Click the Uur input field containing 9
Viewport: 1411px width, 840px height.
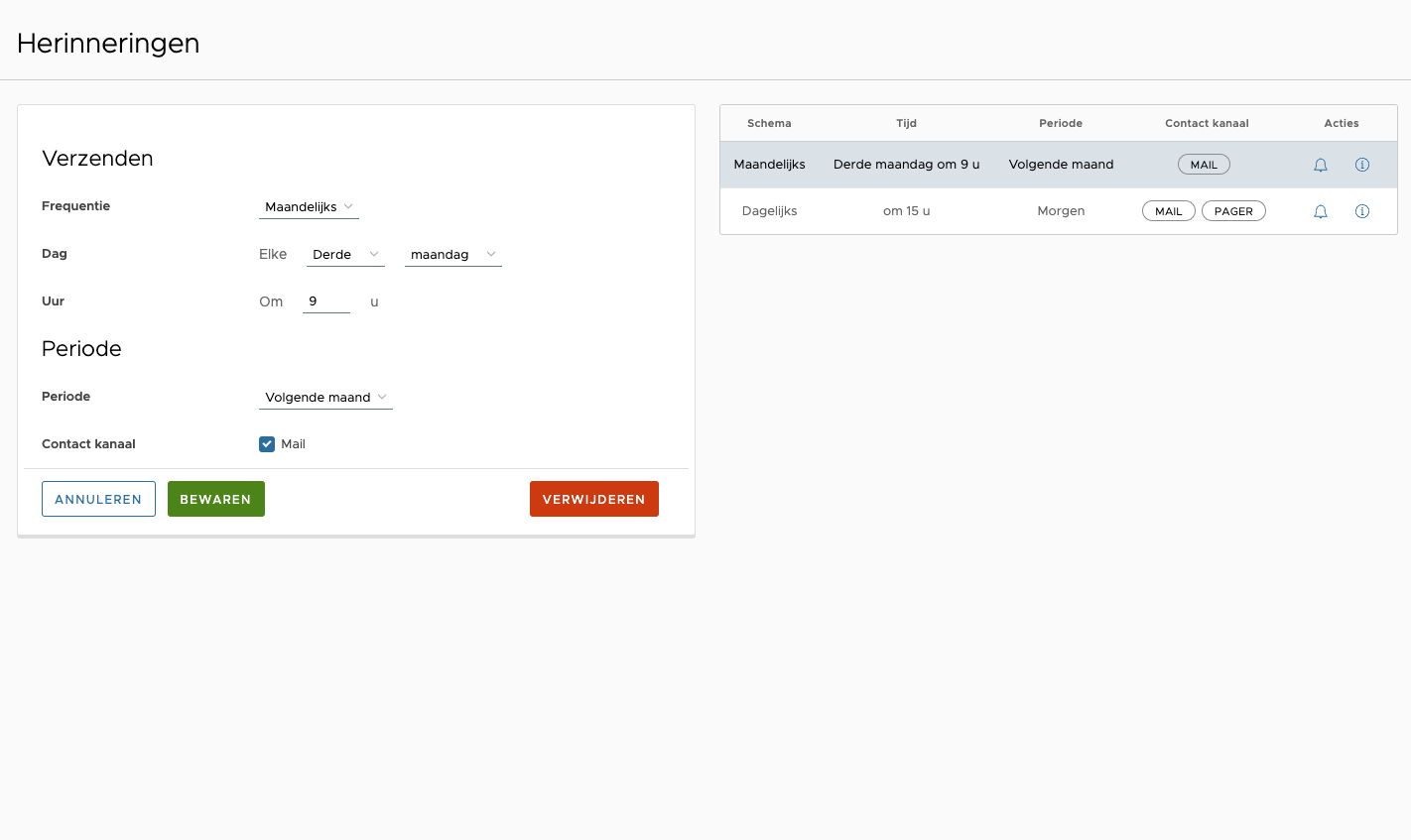[x=325, y=301]
